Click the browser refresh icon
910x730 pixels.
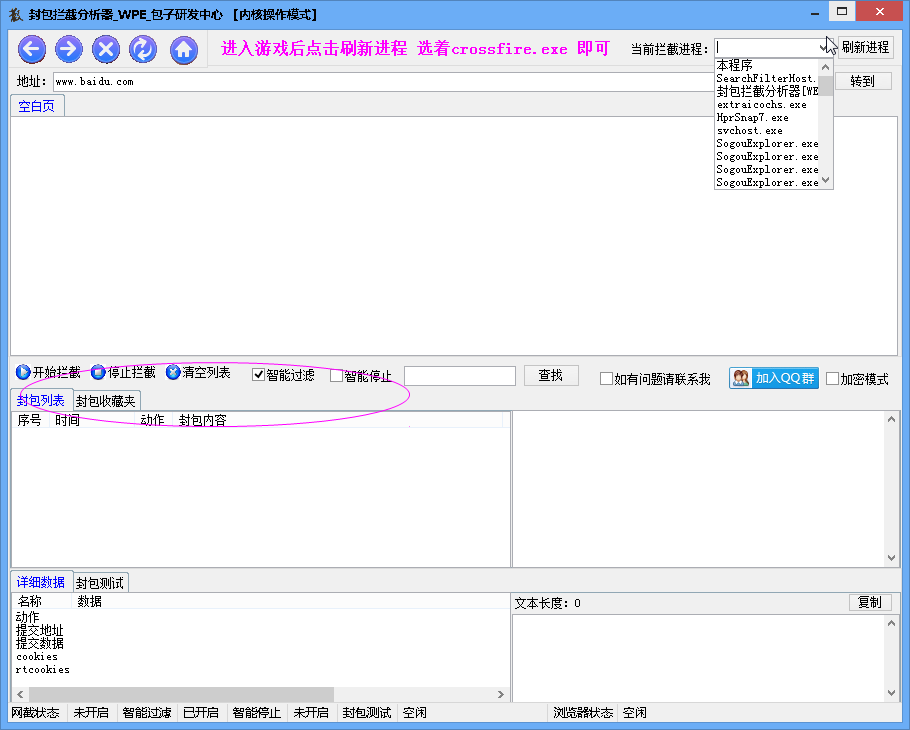click(143, 49)
